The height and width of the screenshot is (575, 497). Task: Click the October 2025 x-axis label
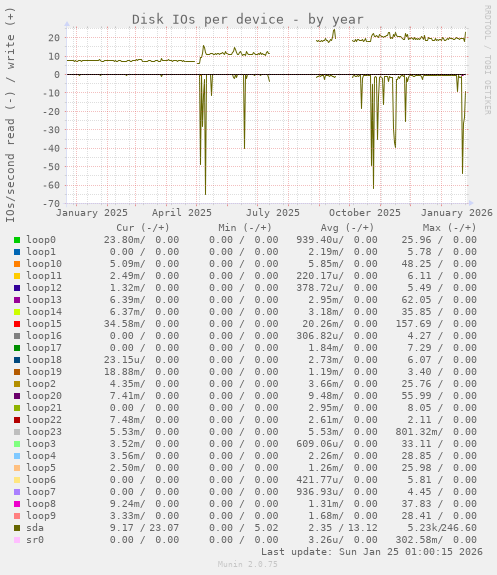(365, 213)
